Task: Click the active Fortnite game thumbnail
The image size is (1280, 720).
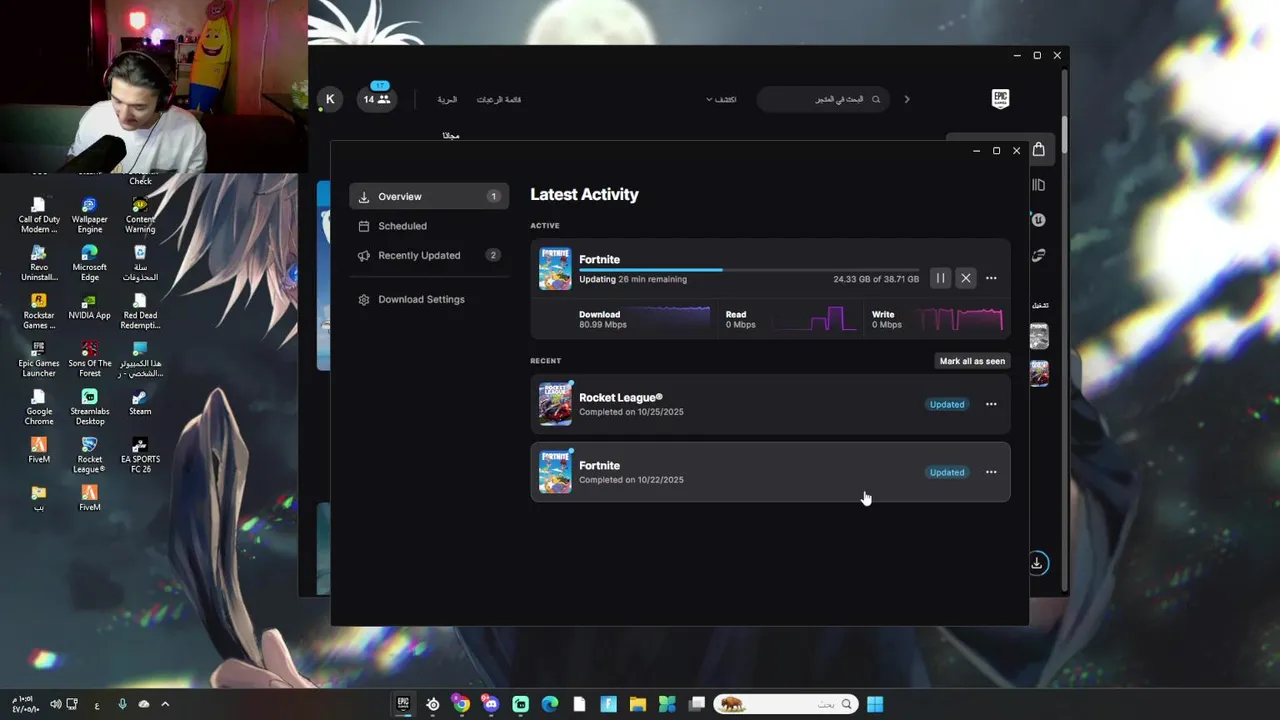Action: tap(555, 269)
